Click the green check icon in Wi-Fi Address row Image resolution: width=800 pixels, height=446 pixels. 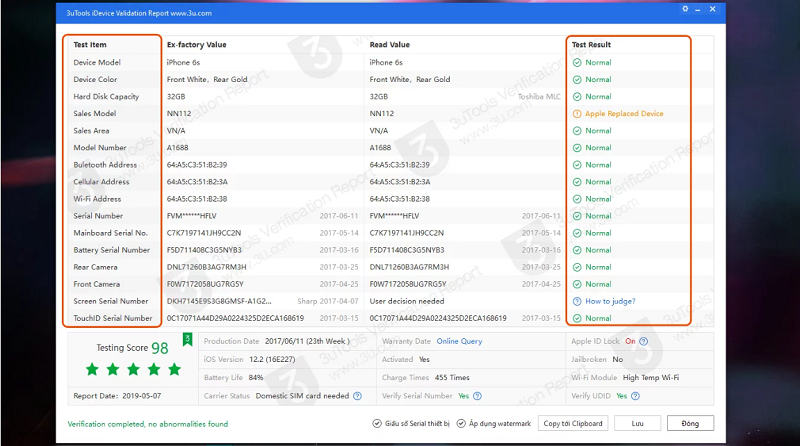(x=577, y=199)
